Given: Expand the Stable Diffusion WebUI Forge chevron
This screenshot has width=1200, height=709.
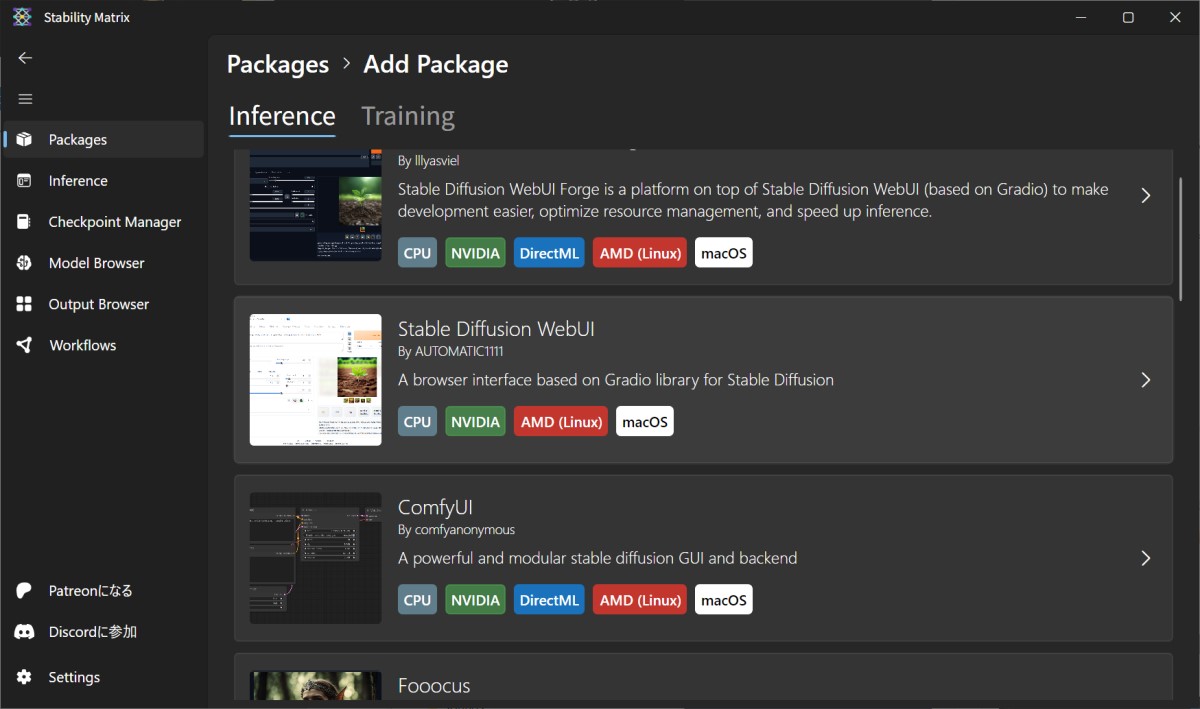Looking at the screenshot, I should [x=1146, y=195].
